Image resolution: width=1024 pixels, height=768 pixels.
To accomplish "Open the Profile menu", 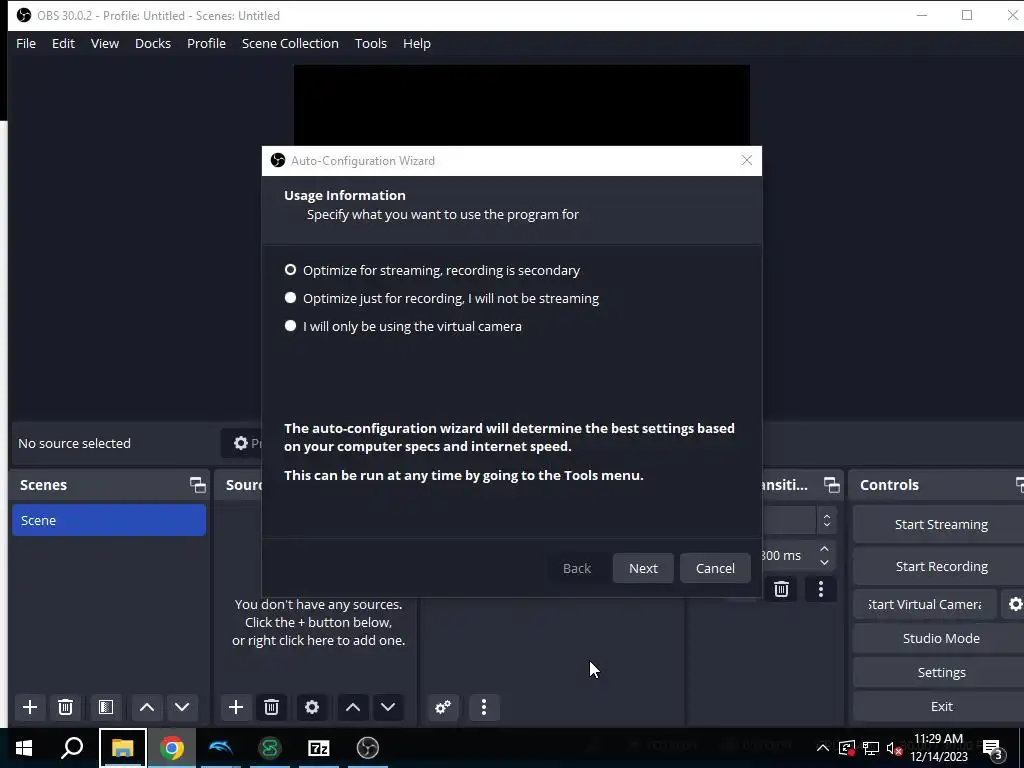I will pyautogui.click(x=206, y=43).
